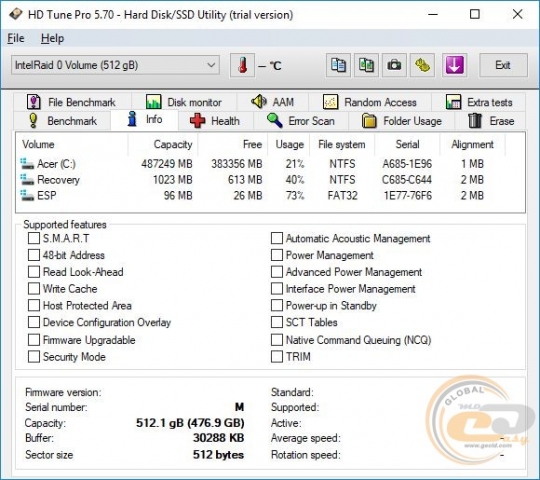Maximize the HD Tune Pro window
Screen dimensions: 540x480
475,14
